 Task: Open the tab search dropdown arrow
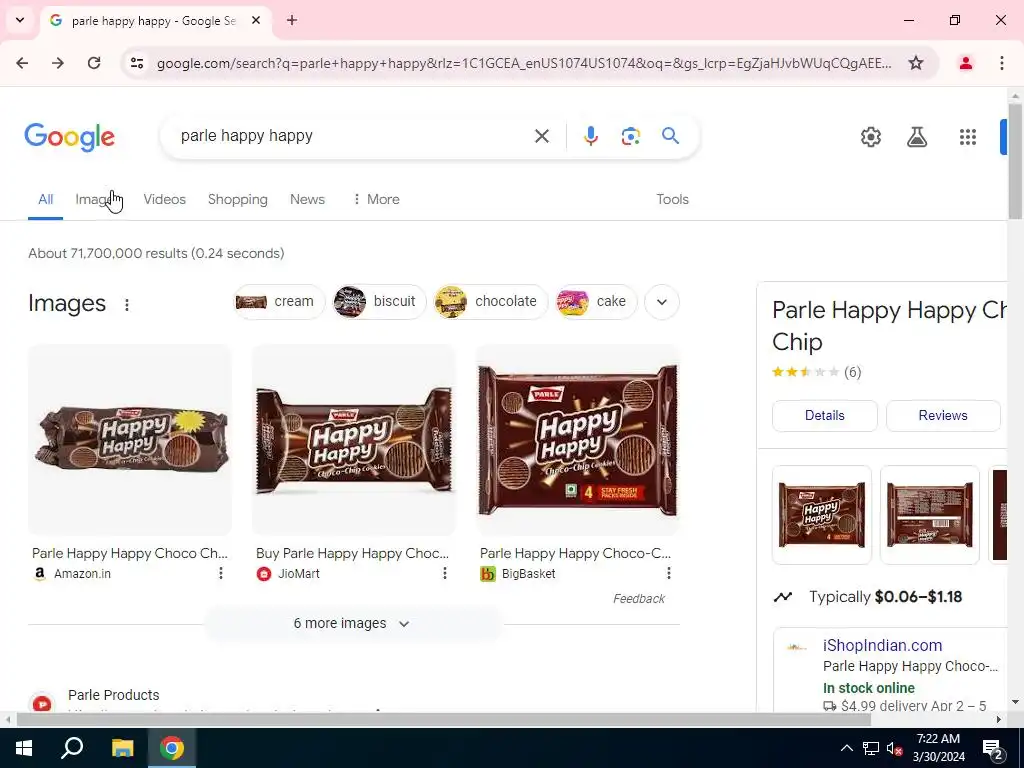point(20,20)
